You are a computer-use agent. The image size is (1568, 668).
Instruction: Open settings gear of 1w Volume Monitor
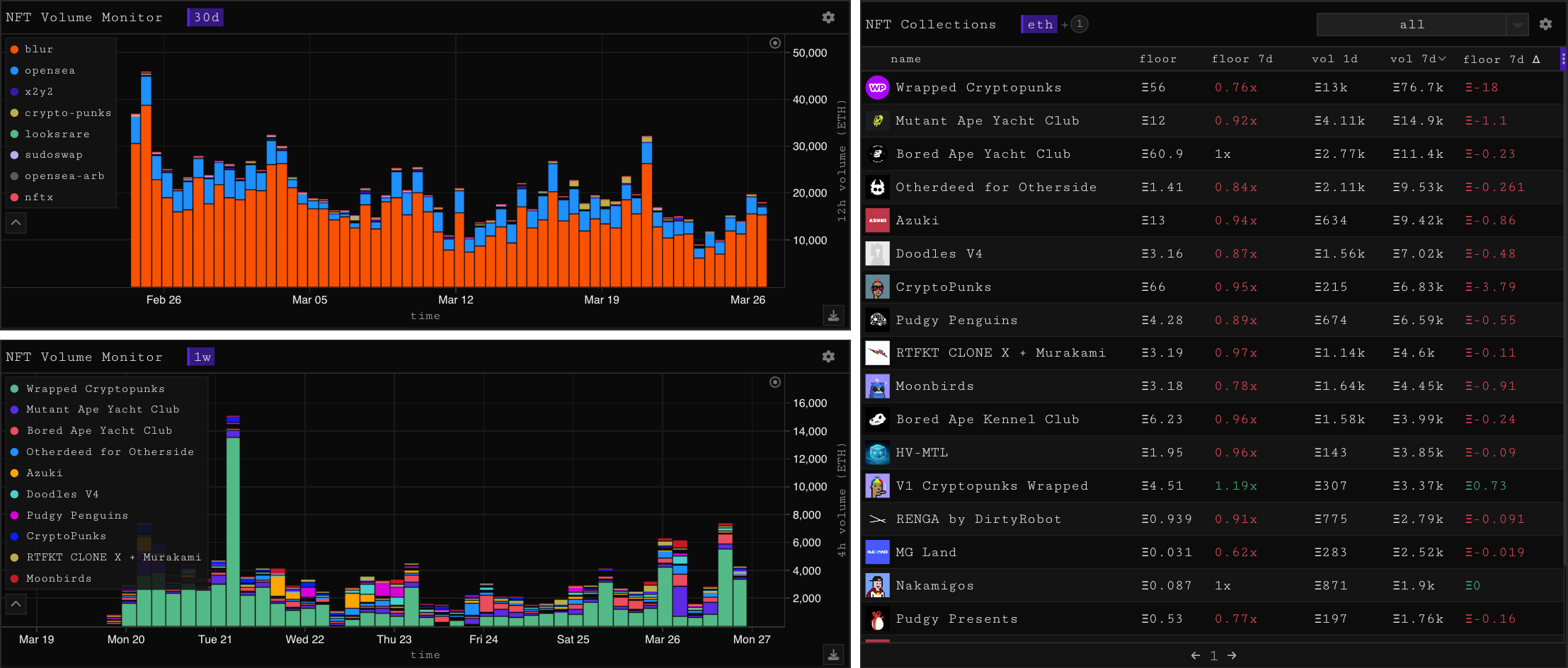(828, 357)
